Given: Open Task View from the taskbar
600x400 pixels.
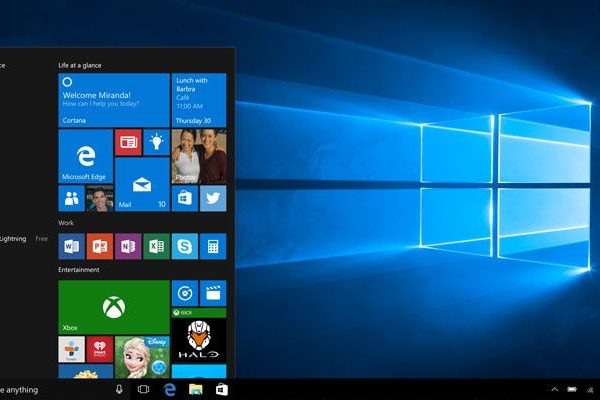Looking at the screenshot, I should point(144,389).
